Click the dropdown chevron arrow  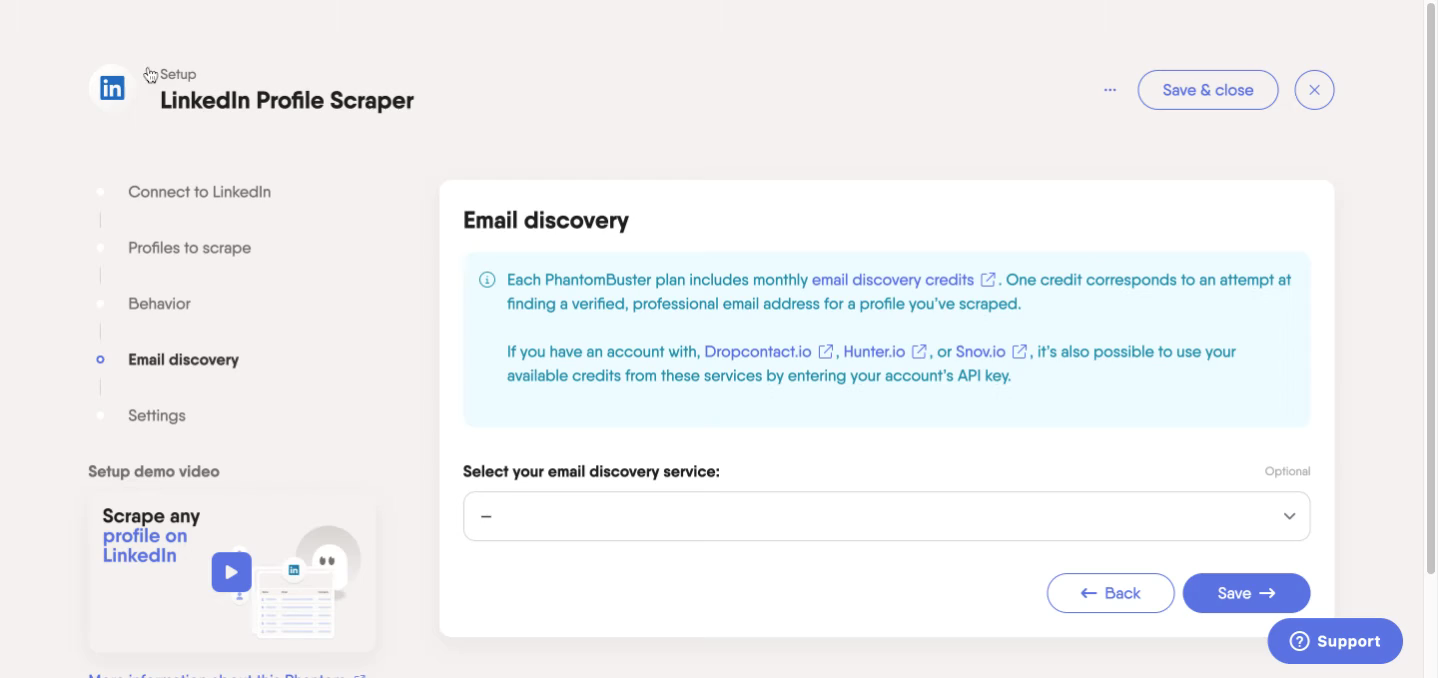point(1289,516)
